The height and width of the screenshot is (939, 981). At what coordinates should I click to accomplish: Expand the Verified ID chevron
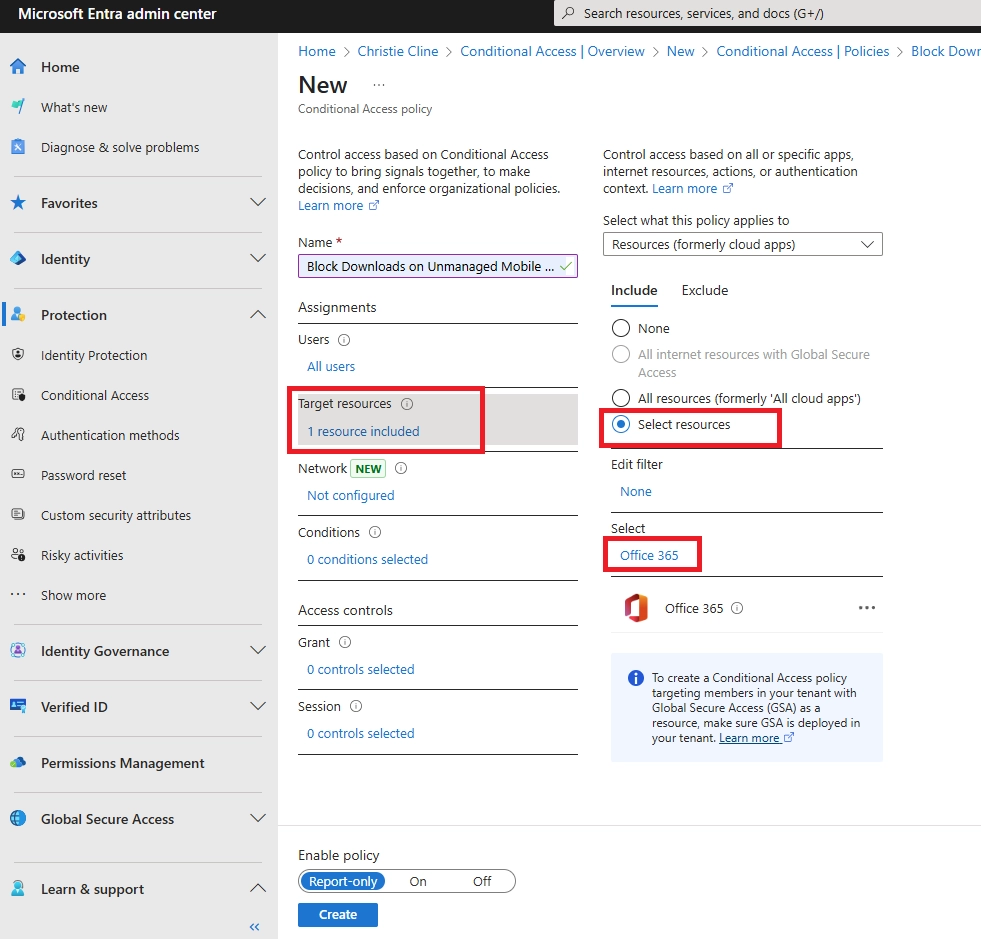coord(258,706)
